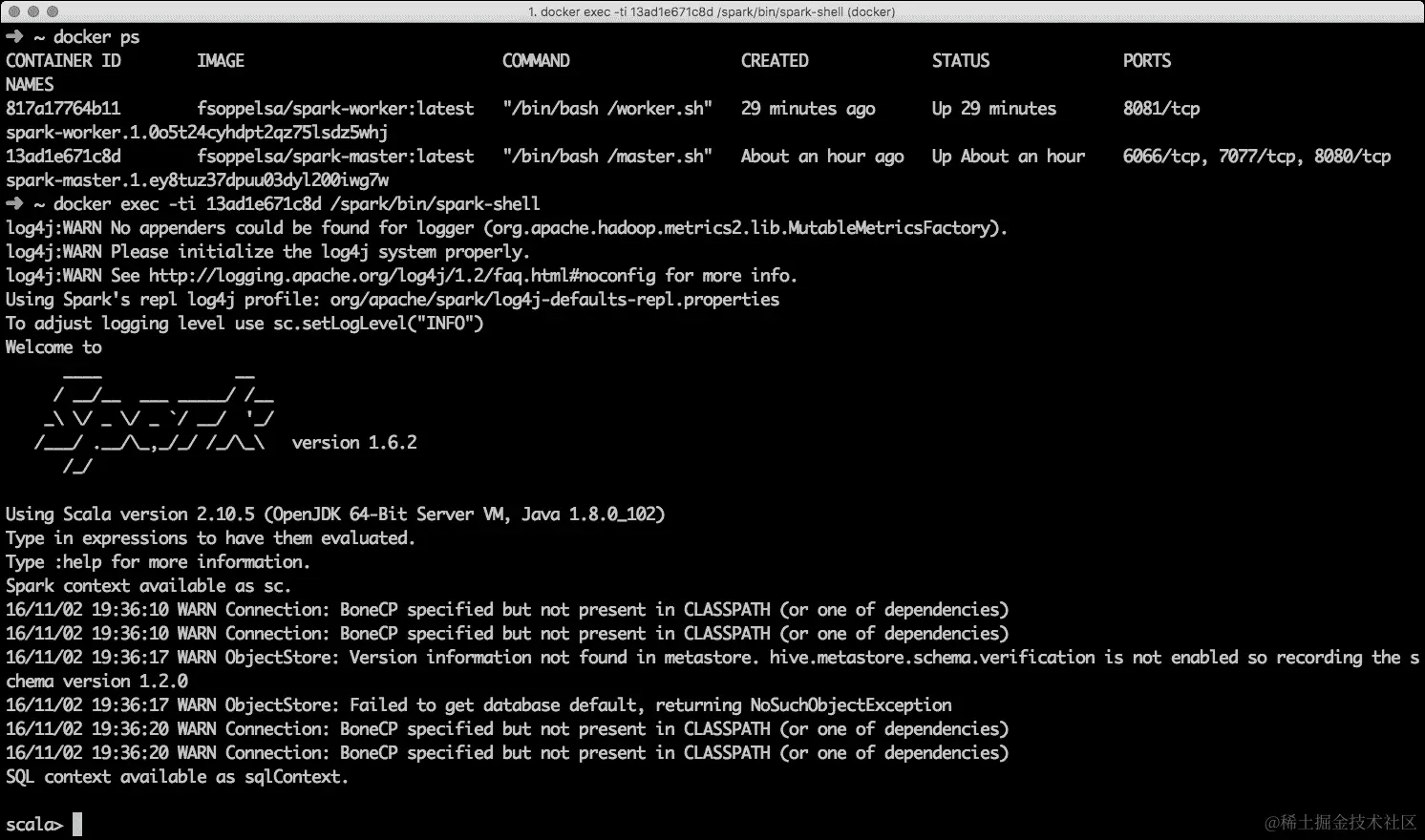The height and width of the screenshot is (840, 1425).
Task: Click "SQL context available as sqlContext." line
Action: pyautogui.click(x=178, y=776)
